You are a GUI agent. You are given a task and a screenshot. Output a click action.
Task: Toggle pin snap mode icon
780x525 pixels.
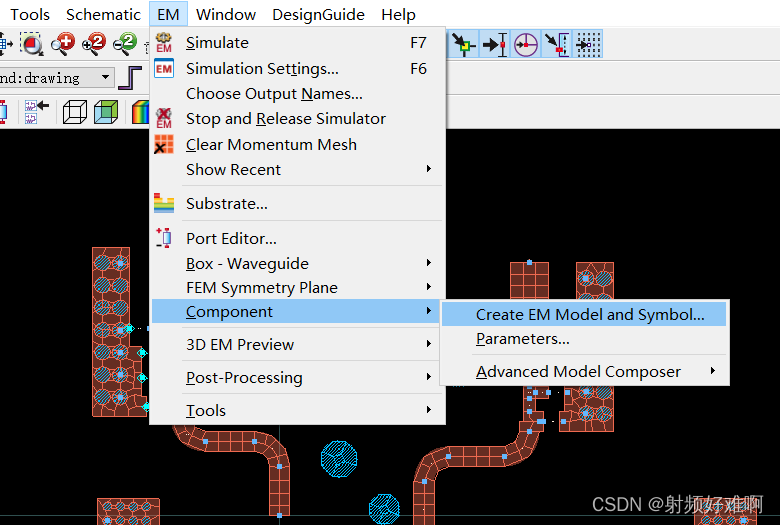(464, 44)
